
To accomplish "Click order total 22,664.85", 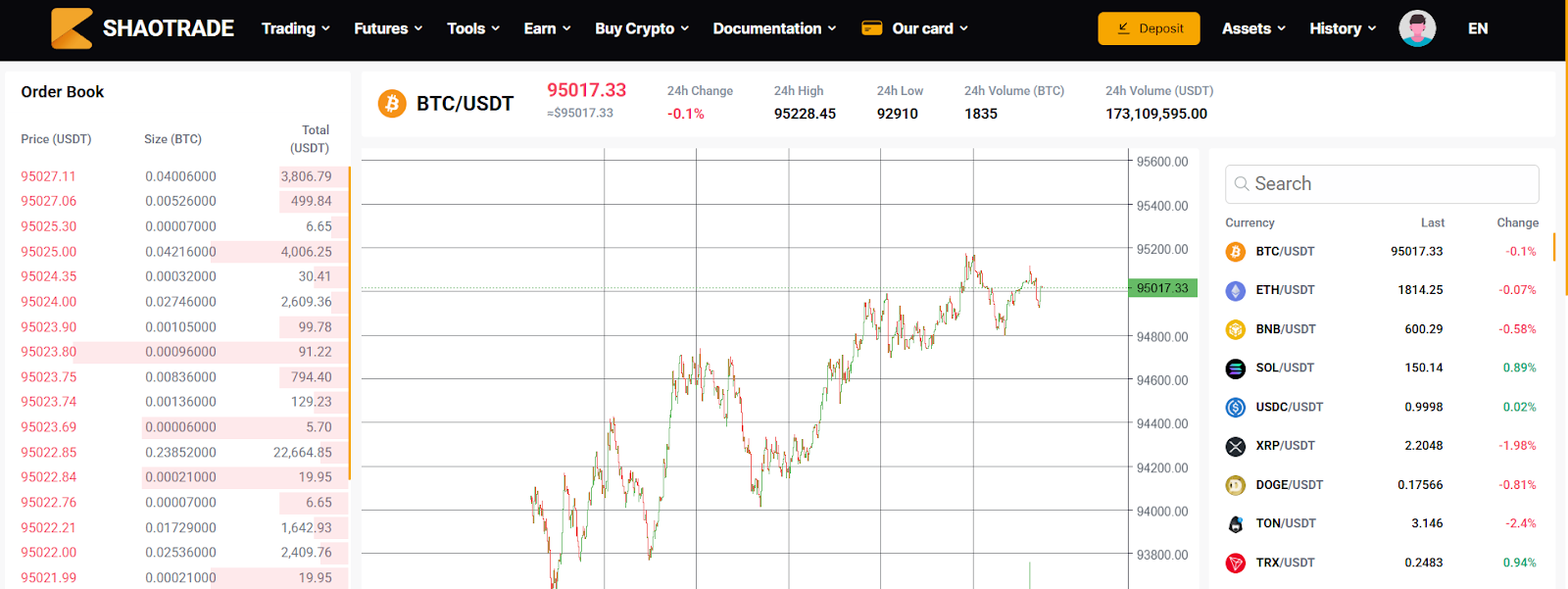I will click(x=303, y=453).
